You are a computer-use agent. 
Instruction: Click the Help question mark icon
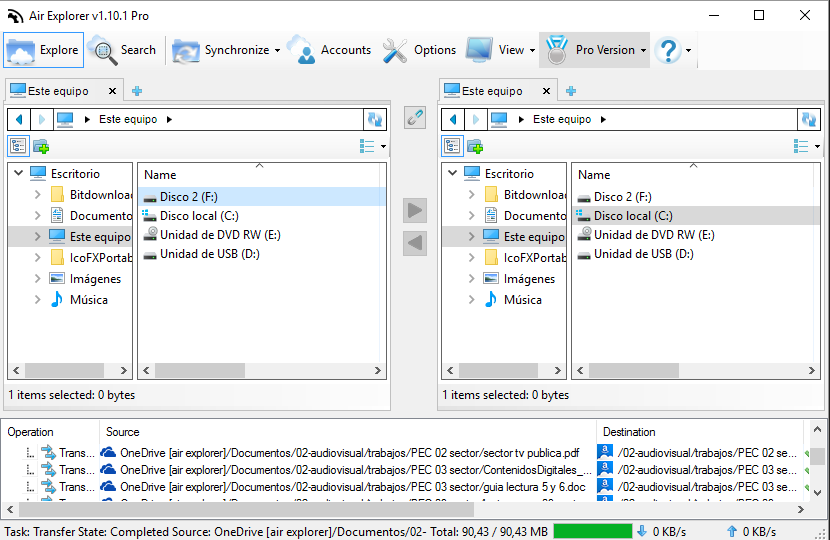click(668, 50)
